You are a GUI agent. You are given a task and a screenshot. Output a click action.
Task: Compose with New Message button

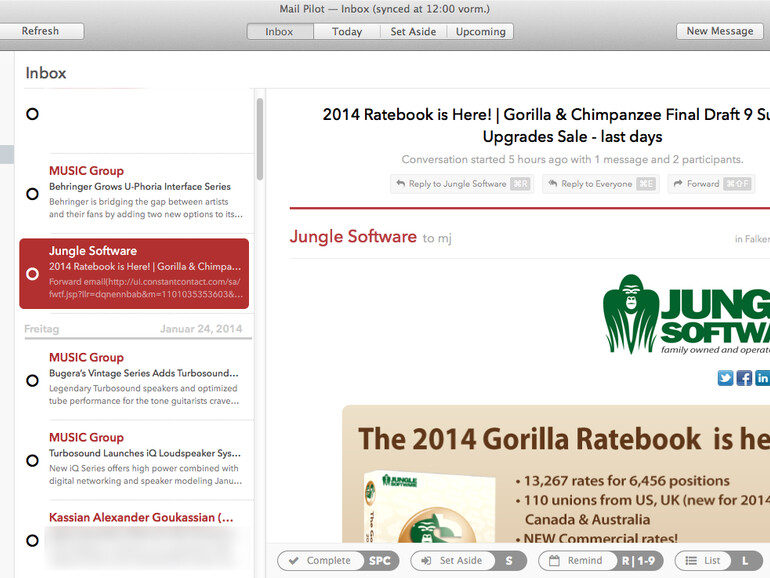point(719,31)
